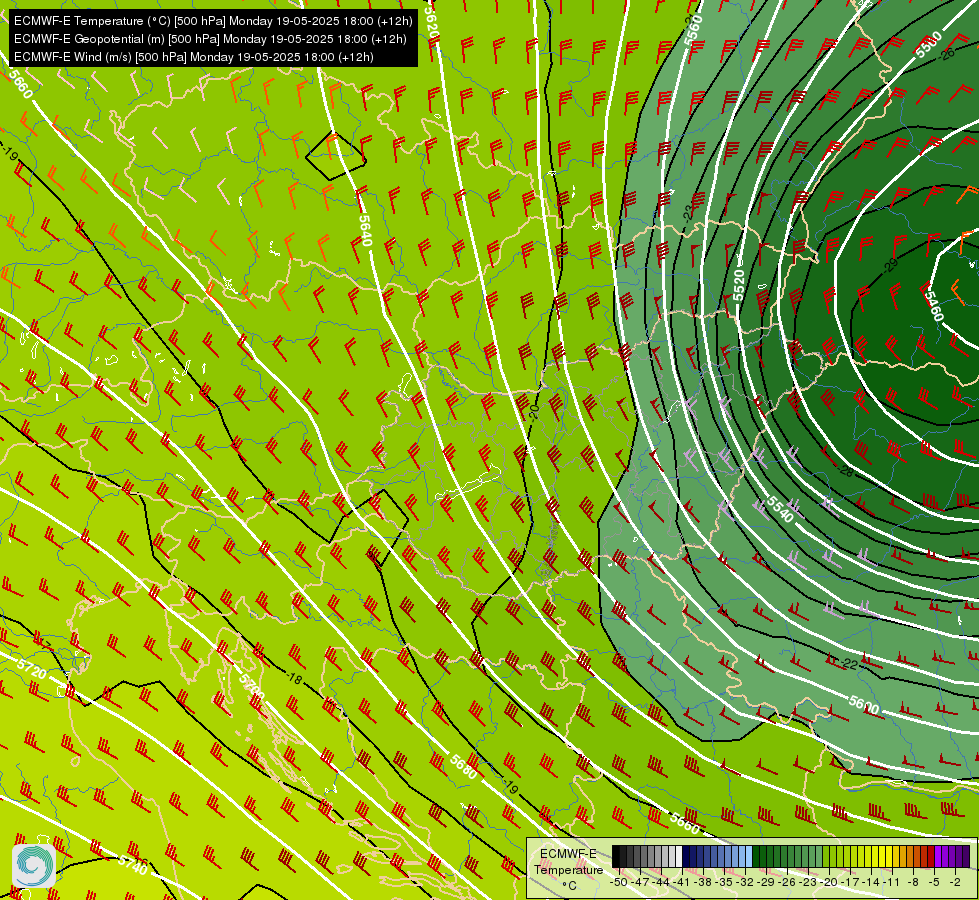979x900 pixels.
Task: Click the 5720 geopotential contour label
Action: pyautogui.click(x=32, y=669)
